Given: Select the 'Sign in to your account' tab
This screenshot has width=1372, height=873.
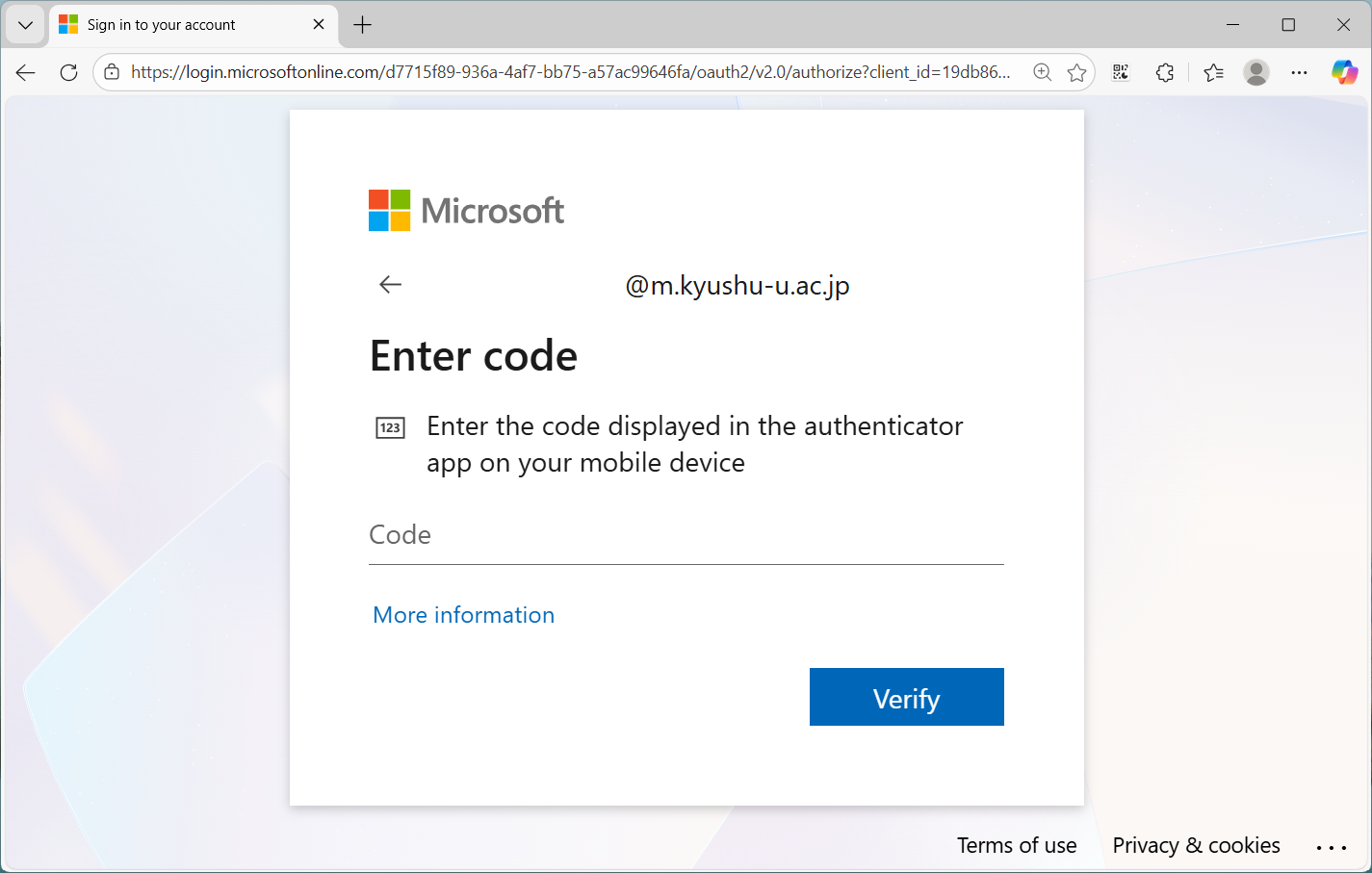Looking at the screenshot, I should point(173,25).
